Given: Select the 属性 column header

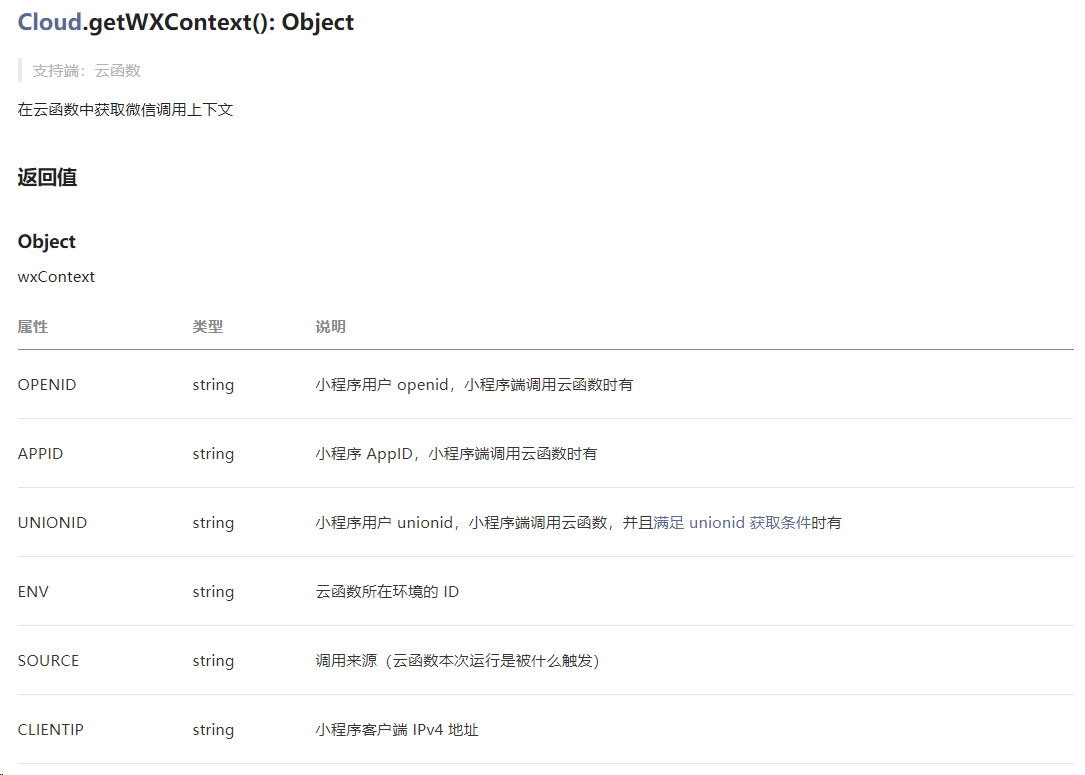Looking at the screenshot, I should [30, 326].
